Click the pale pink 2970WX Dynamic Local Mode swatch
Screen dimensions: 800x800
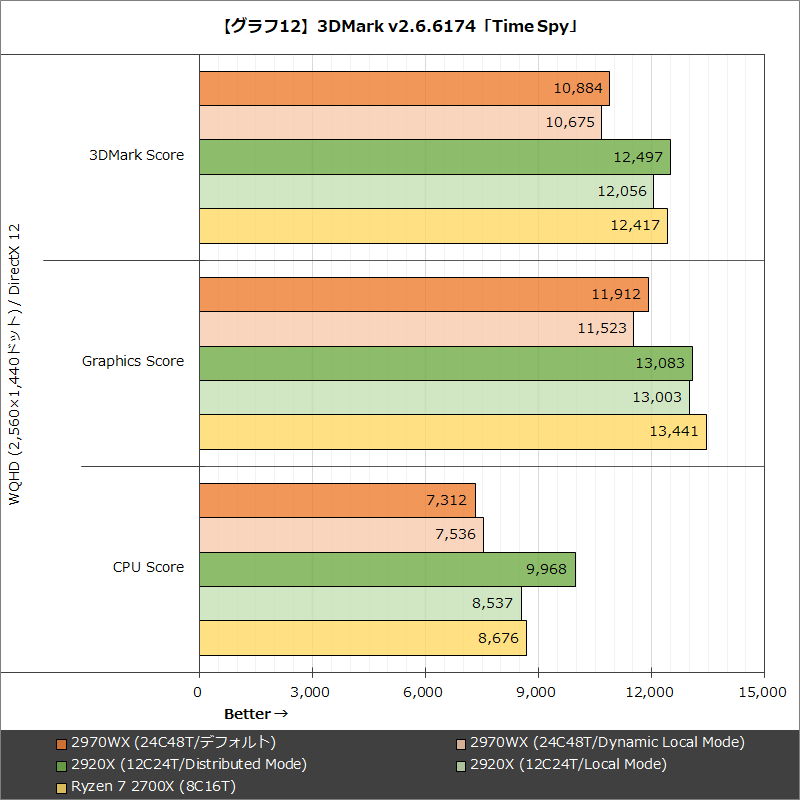pos(462,742)
